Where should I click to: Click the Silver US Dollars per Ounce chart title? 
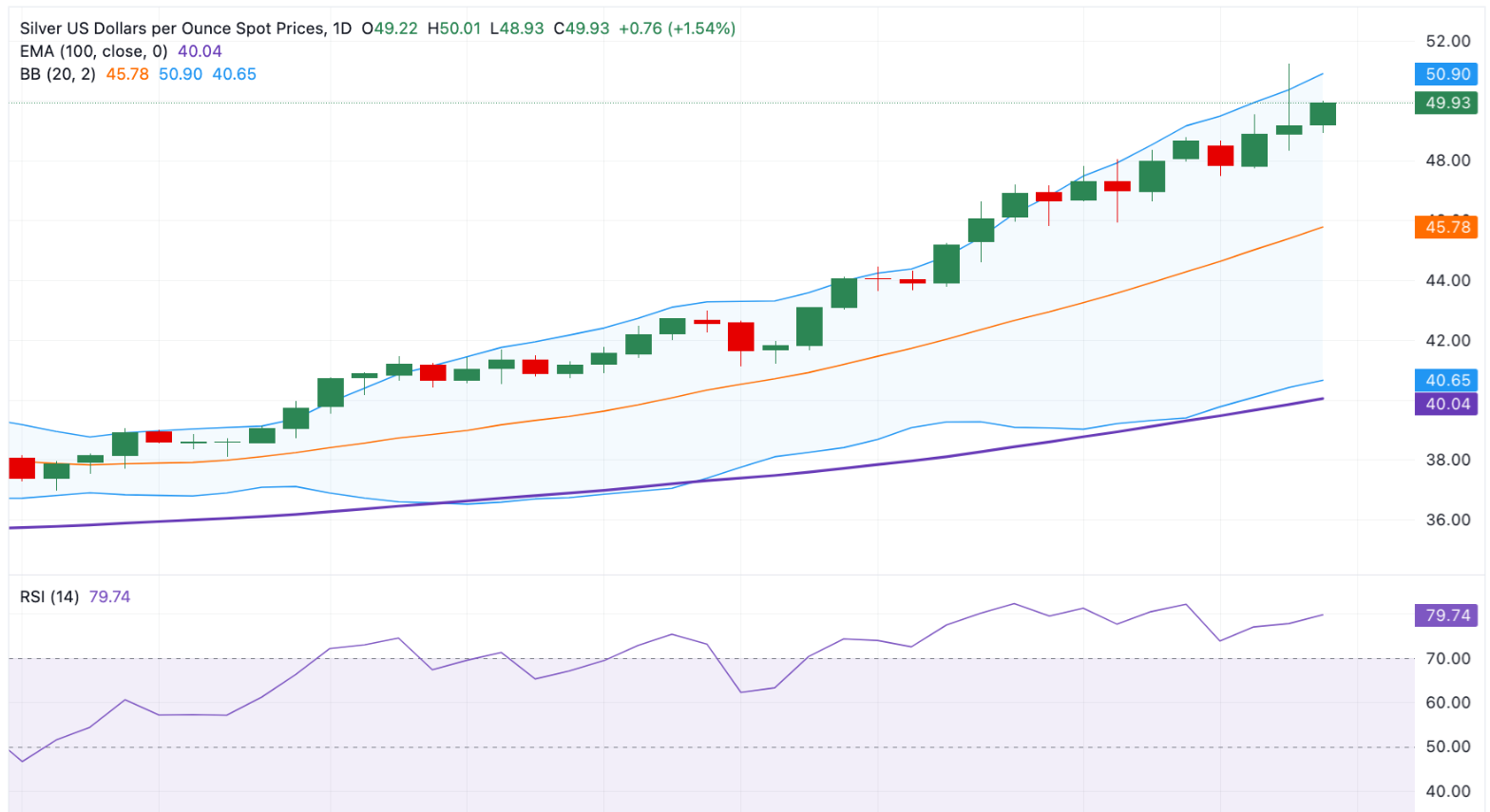click(x=172, y=28)
